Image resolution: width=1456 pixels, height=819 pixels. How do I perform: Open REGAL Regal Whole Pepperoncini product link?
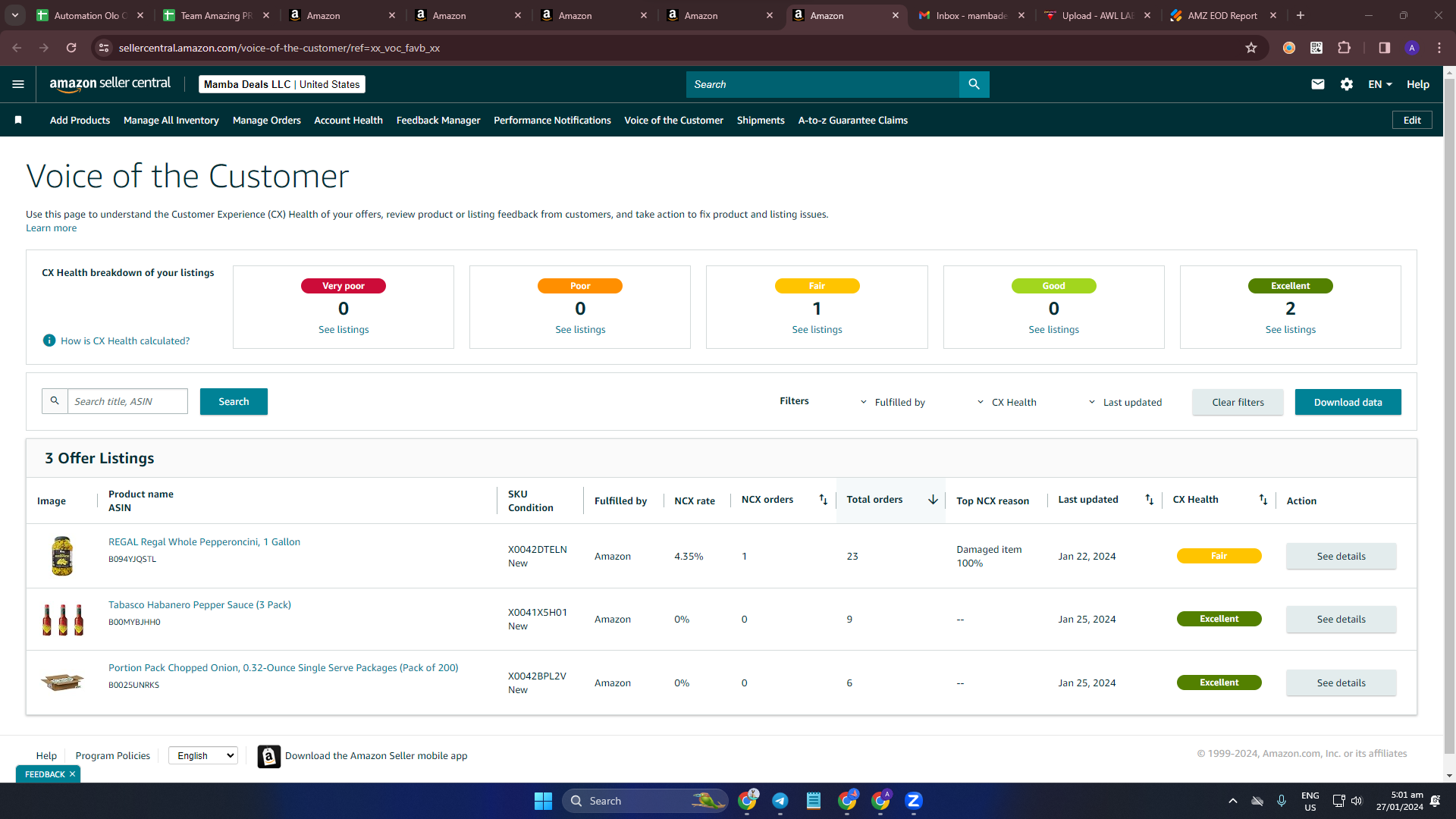click(204, 541)
